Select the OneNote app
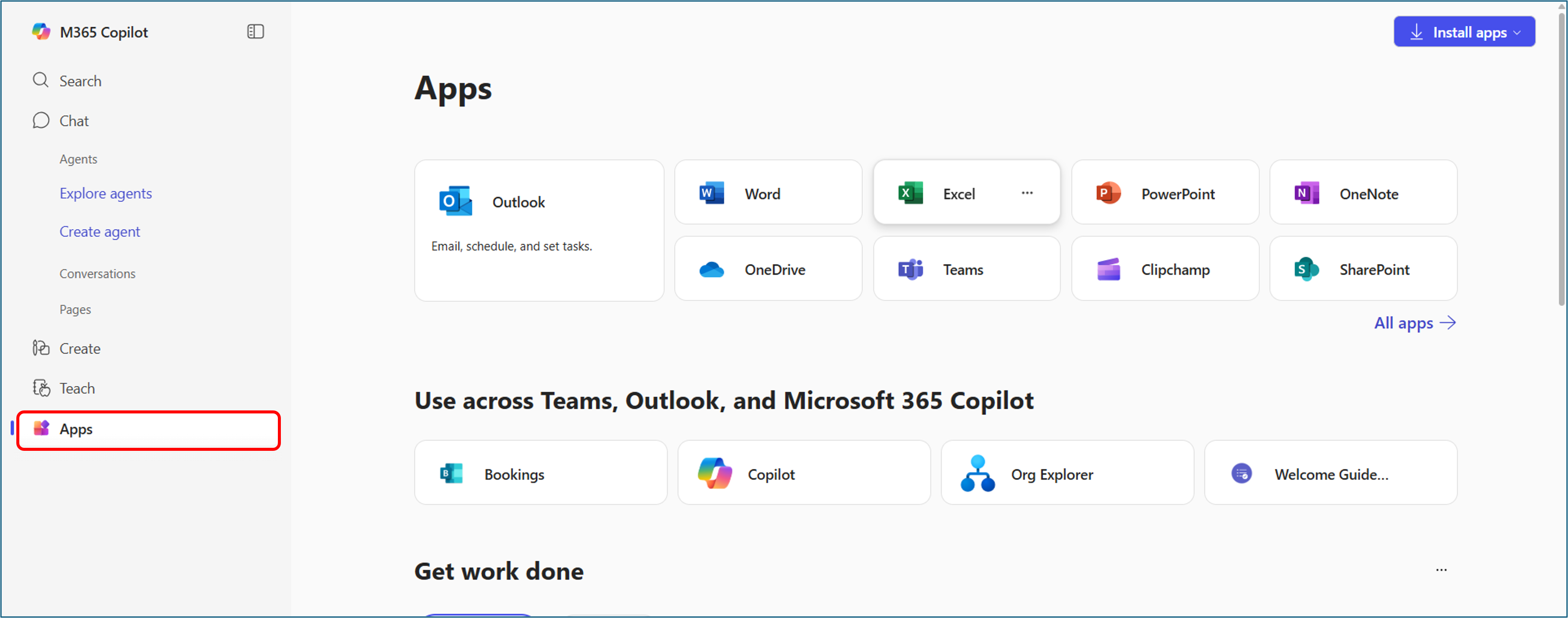 (x=1364, y=193)
